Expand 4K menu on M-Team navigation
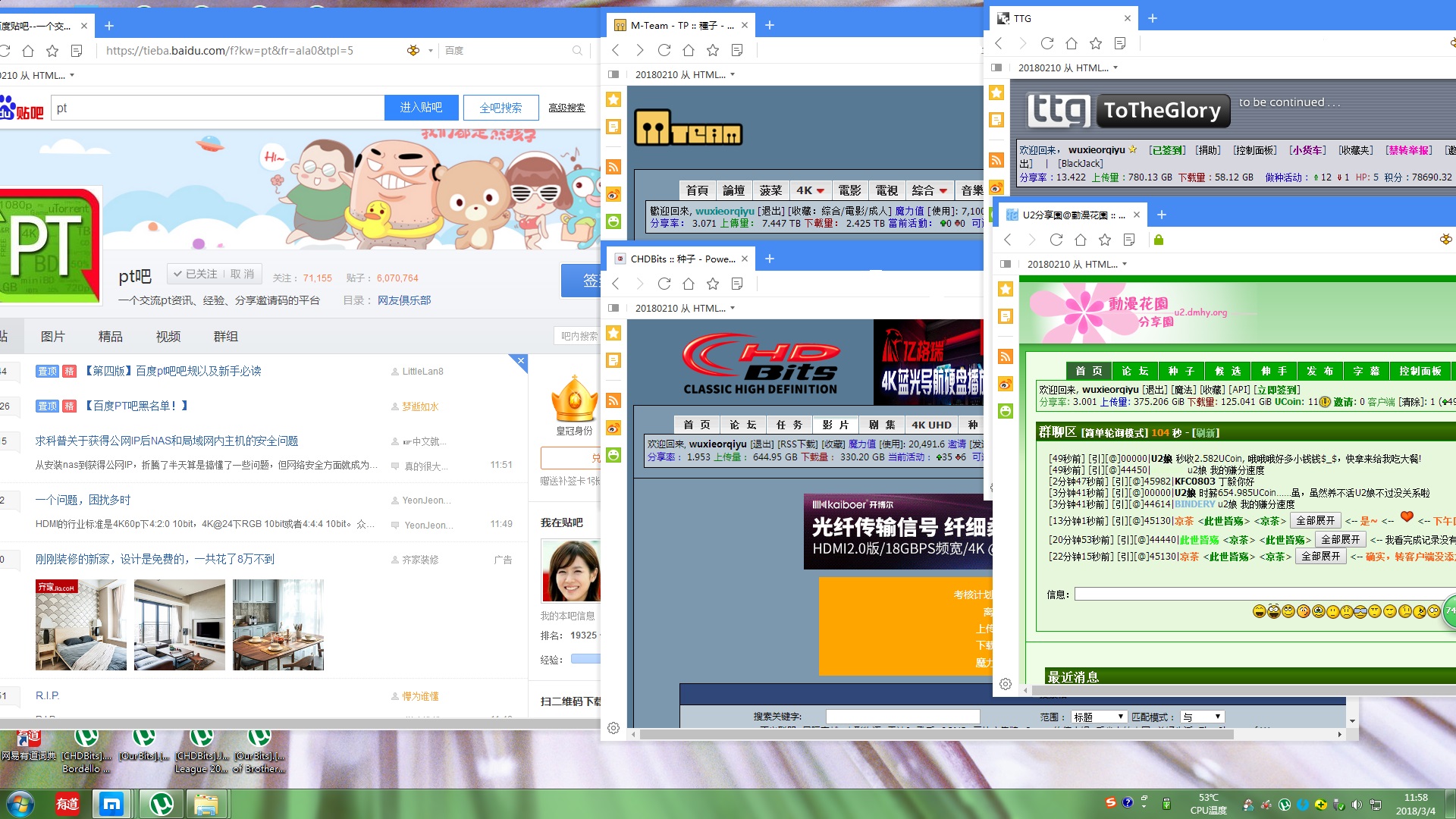This screenshot has width=1456, height=819. pos(810,190)
